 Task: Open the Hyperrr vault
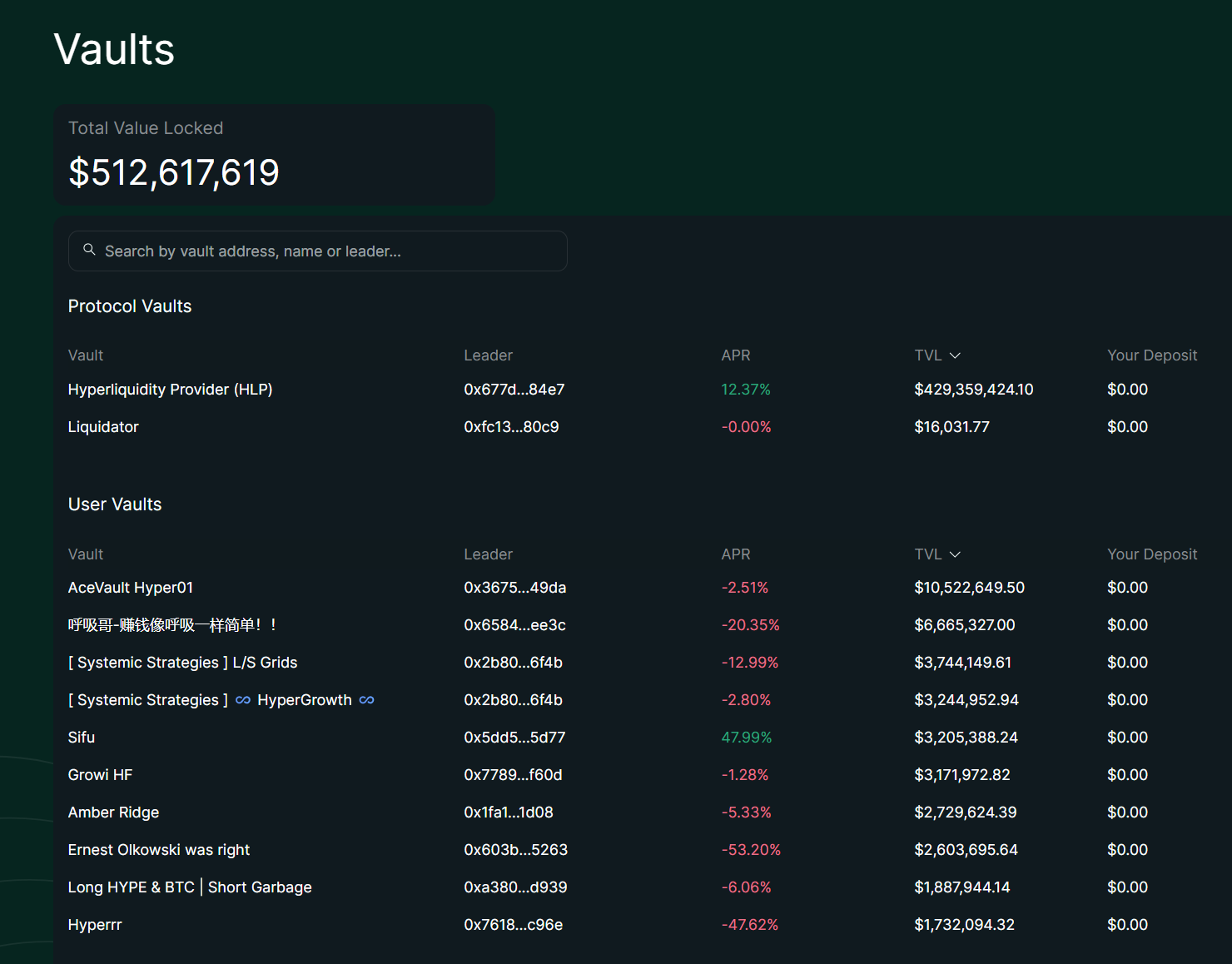coord(95,925)
